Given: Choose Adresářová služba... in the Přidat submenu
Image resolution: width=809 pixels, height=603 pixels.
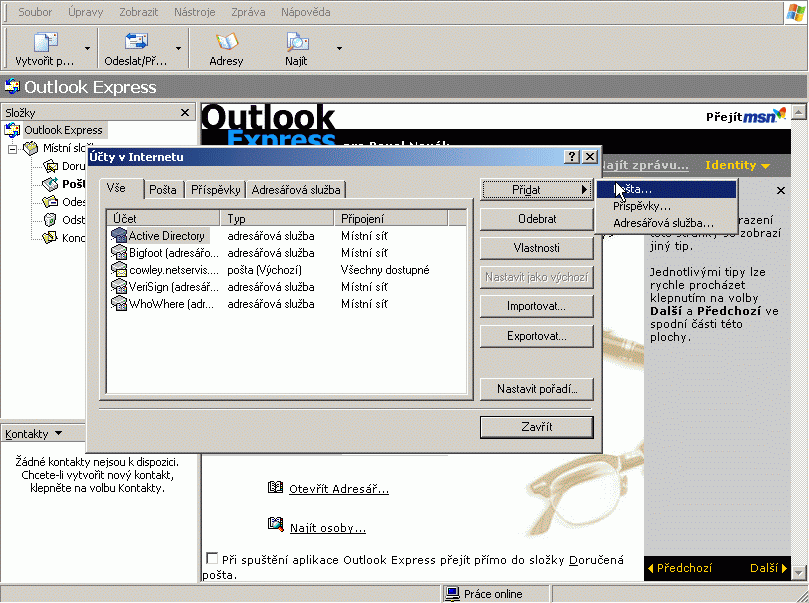Looking at the screenshot, I should [666, 223].
